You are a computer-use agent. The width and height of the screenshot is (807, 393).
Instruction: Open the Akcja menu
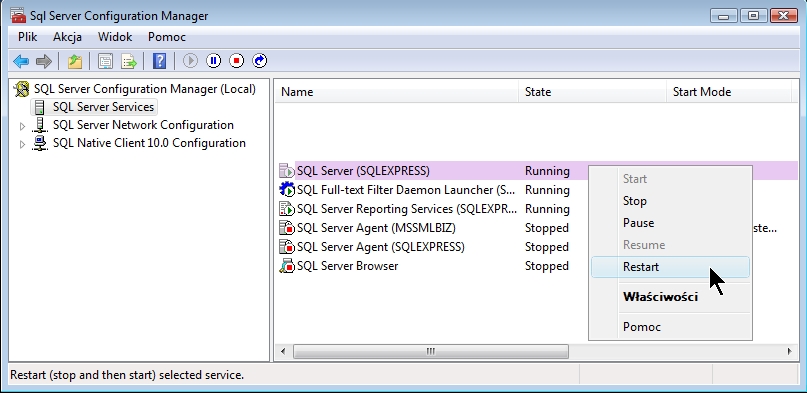pyautogui.click(x=67, y=37)
